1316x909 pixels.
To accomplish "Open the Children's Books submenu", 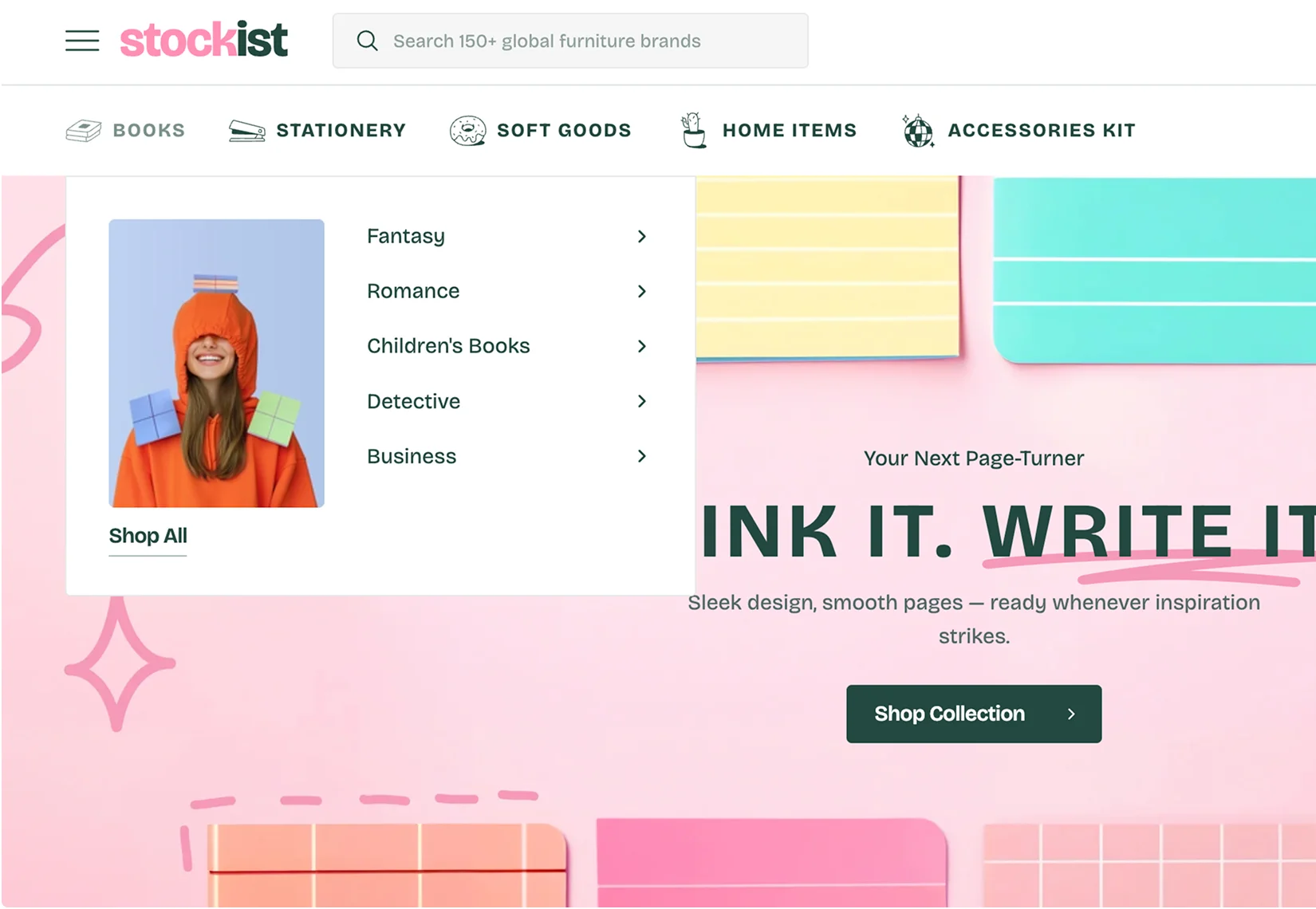I will 641,346.
